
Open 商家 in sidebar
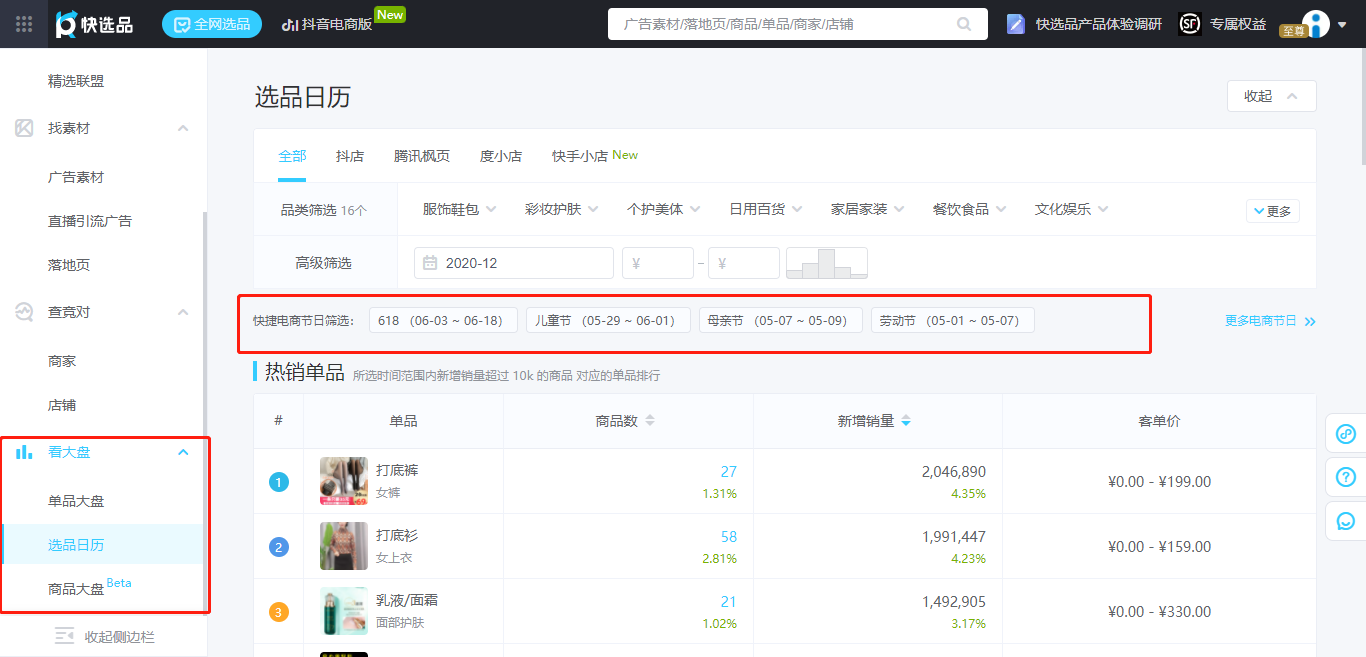(x=62, y=361)
